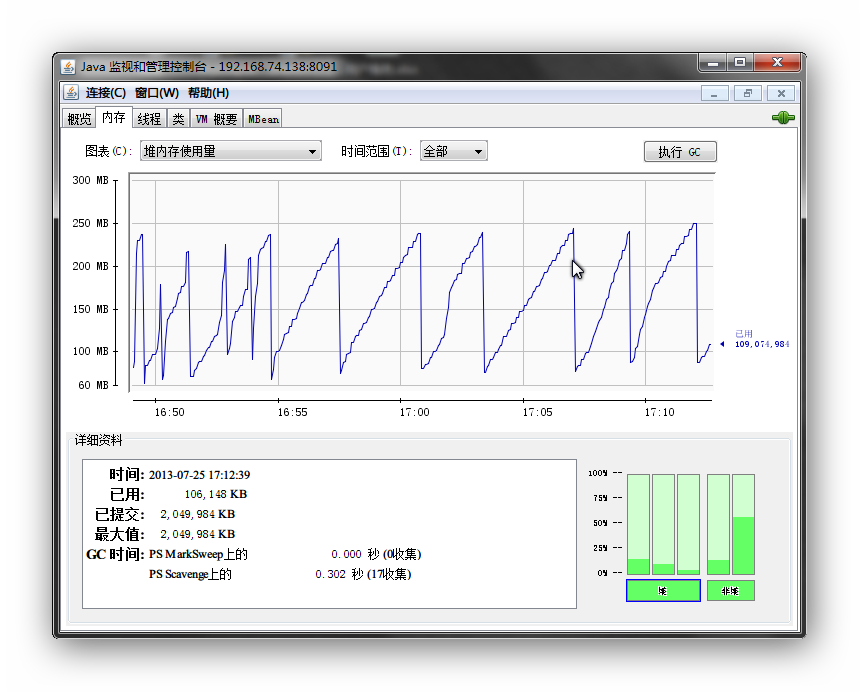Click the second heap memory pool bar
The width and height of the screenshot is (860, 692).
[x=664, y=524]
